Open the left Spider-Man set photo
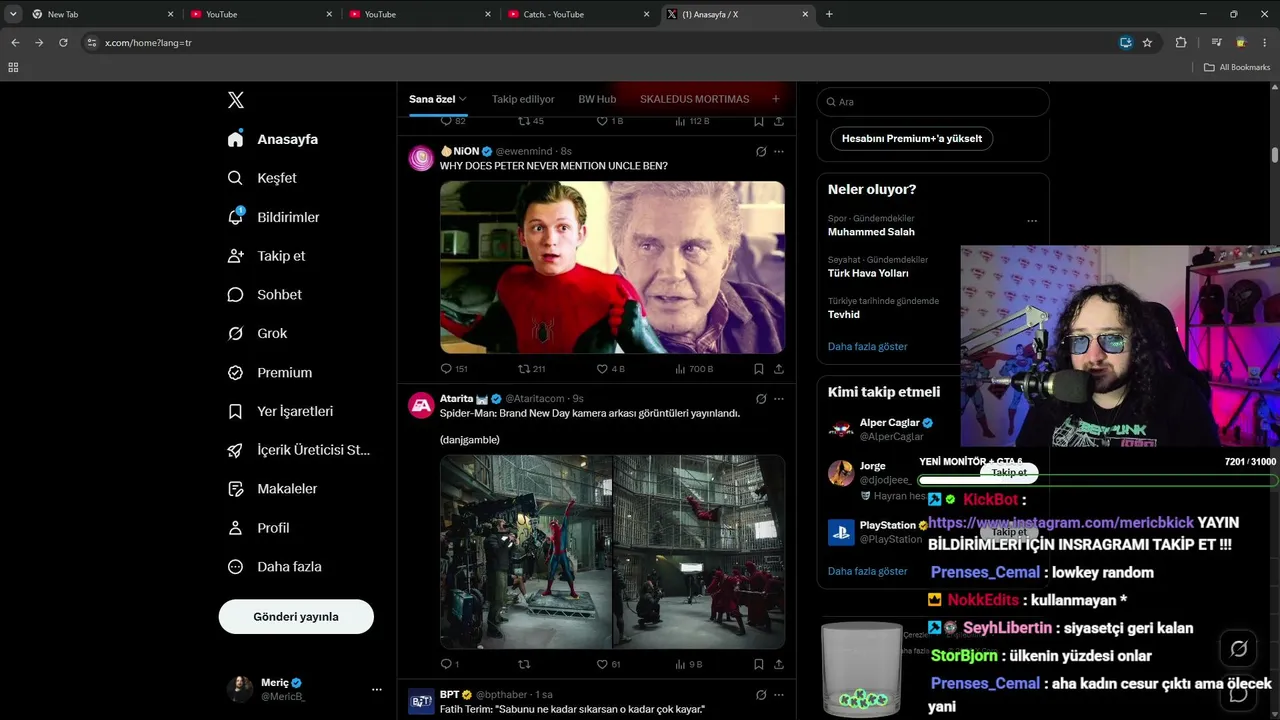Screen dimensions: 1280x720 (x=526, y=552)
